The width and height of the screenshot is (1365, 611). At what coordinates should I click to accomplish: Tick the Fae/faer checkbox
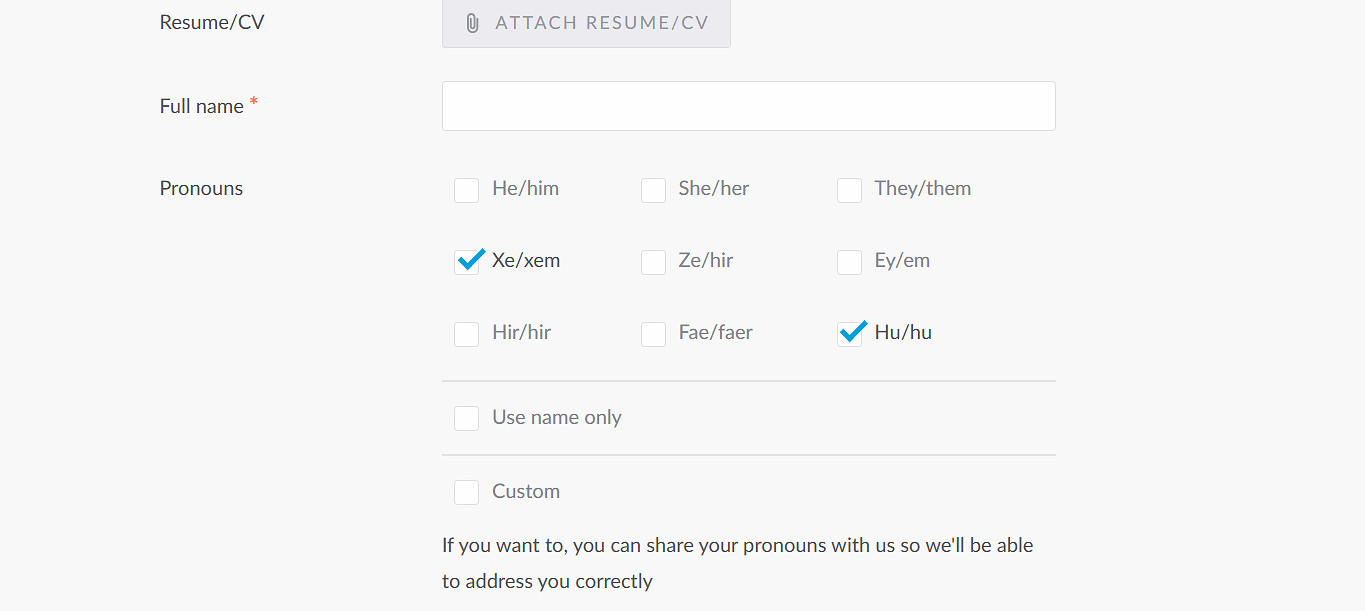point(653,334)
